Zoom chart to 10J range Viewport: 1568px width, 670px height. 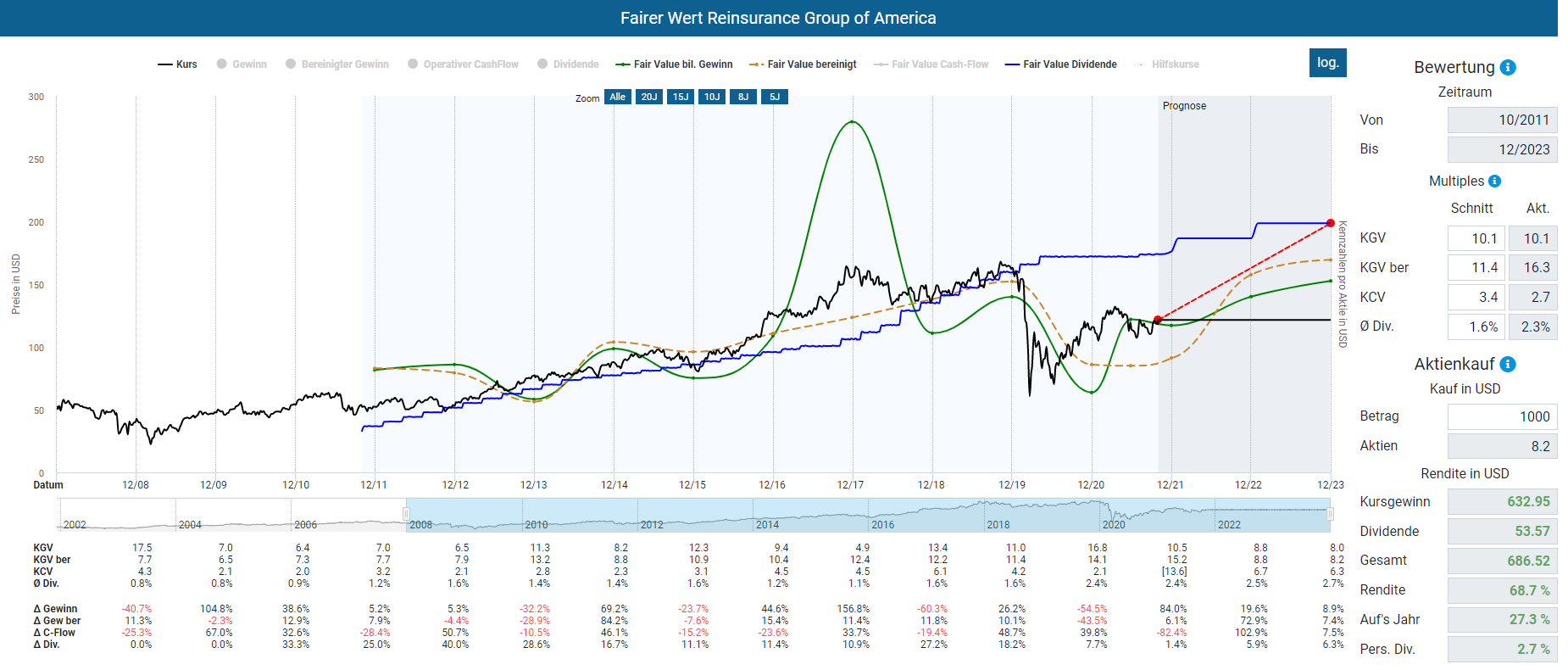click(x=712, y=97)
